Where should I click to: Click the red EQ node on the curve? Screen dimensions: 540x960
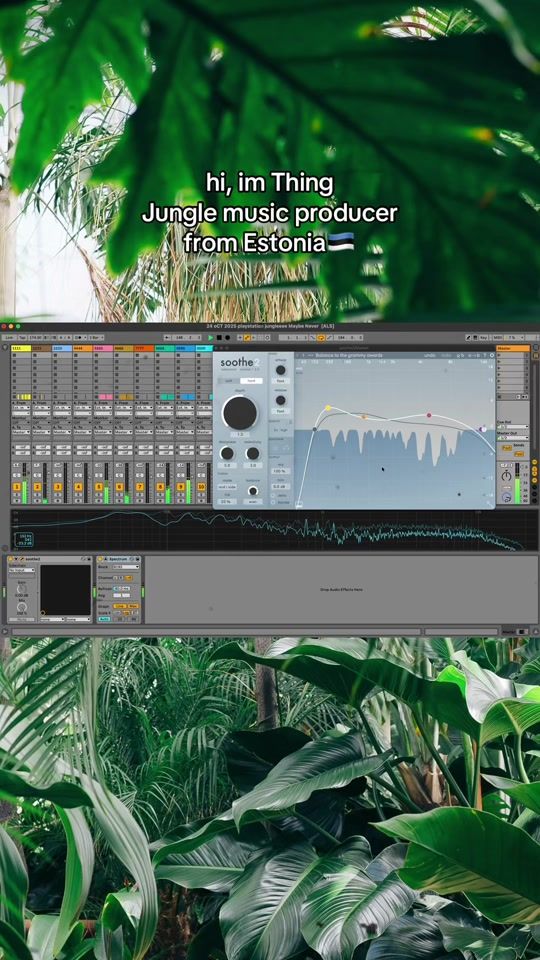(x=429, y=415)
